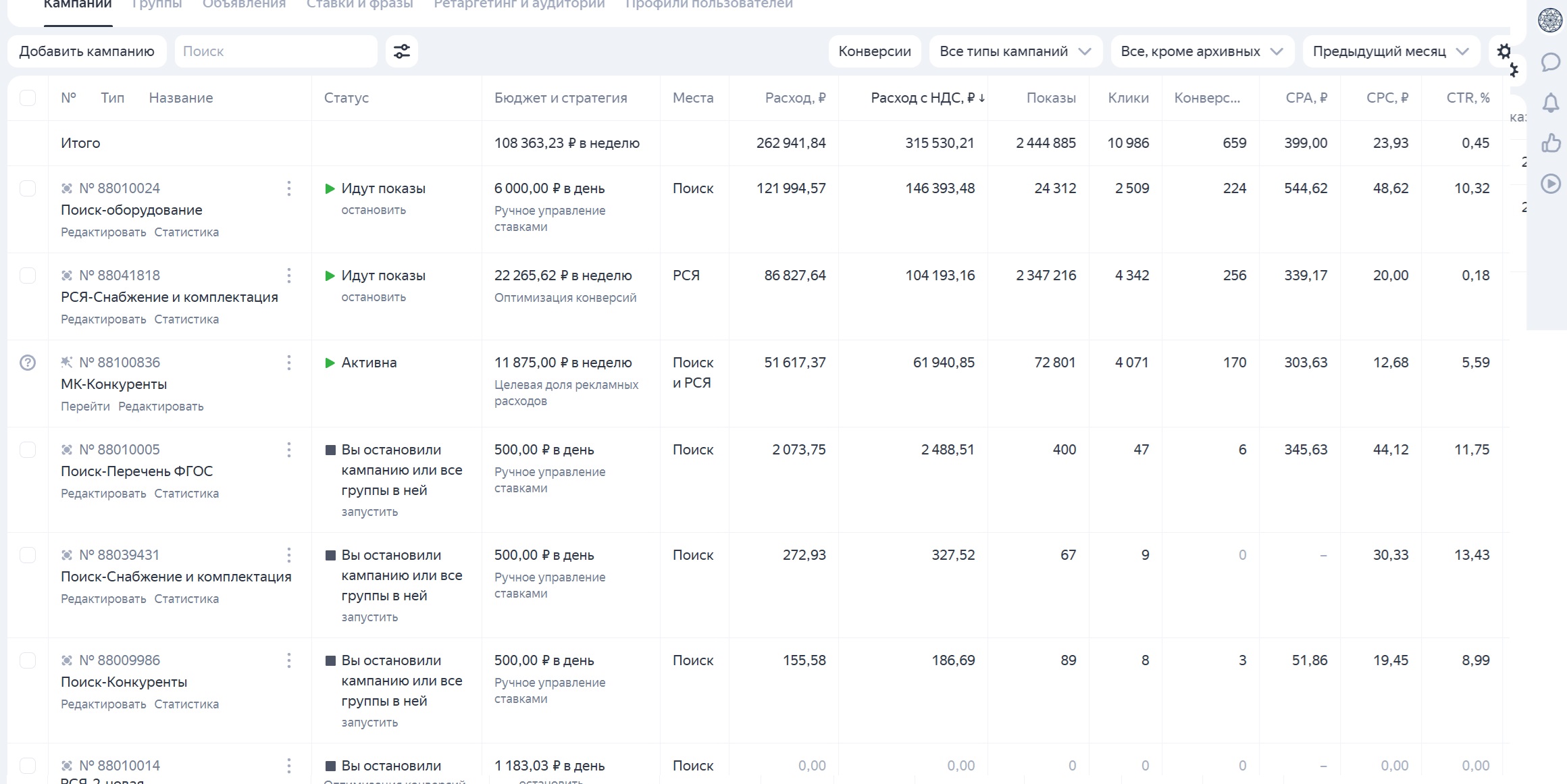Toggle select-all checkbox in table header
The height and width of the screenshot is (784, 1567).
click(28, 98)
